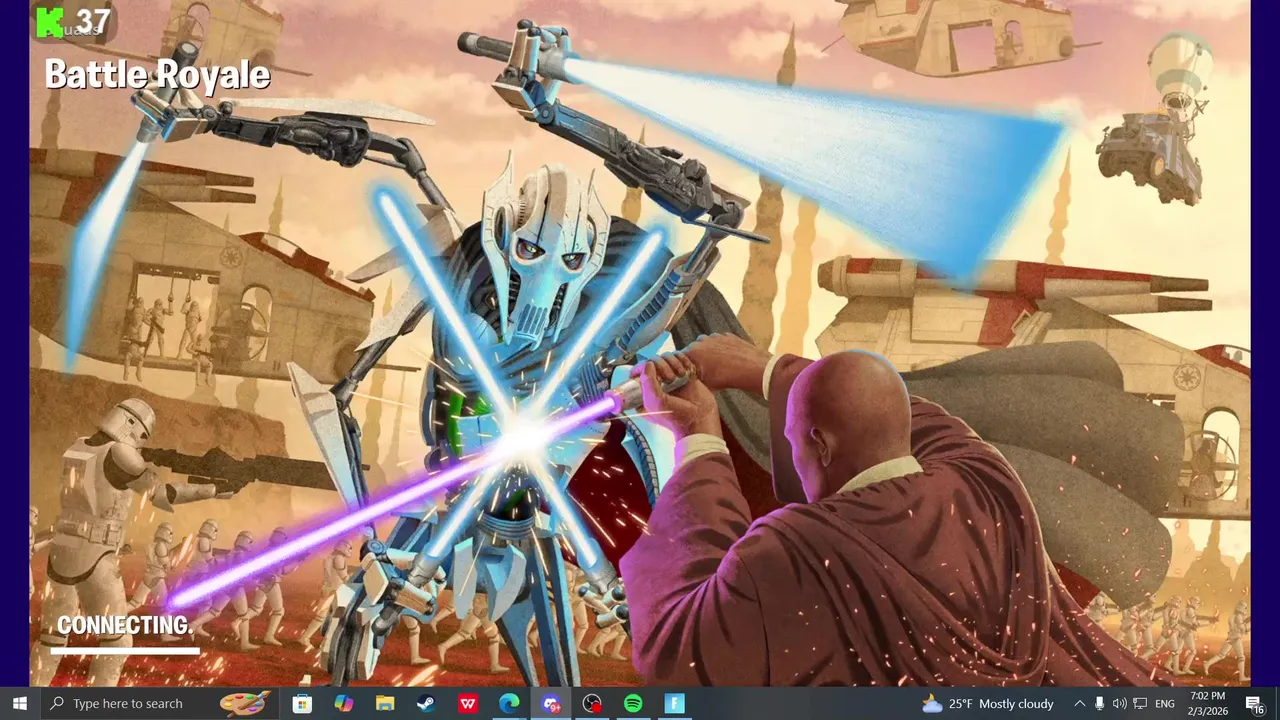This screenshot has height=720, width=1280.
Task: Open the volume control tray icon
Action: (1119, 704)
